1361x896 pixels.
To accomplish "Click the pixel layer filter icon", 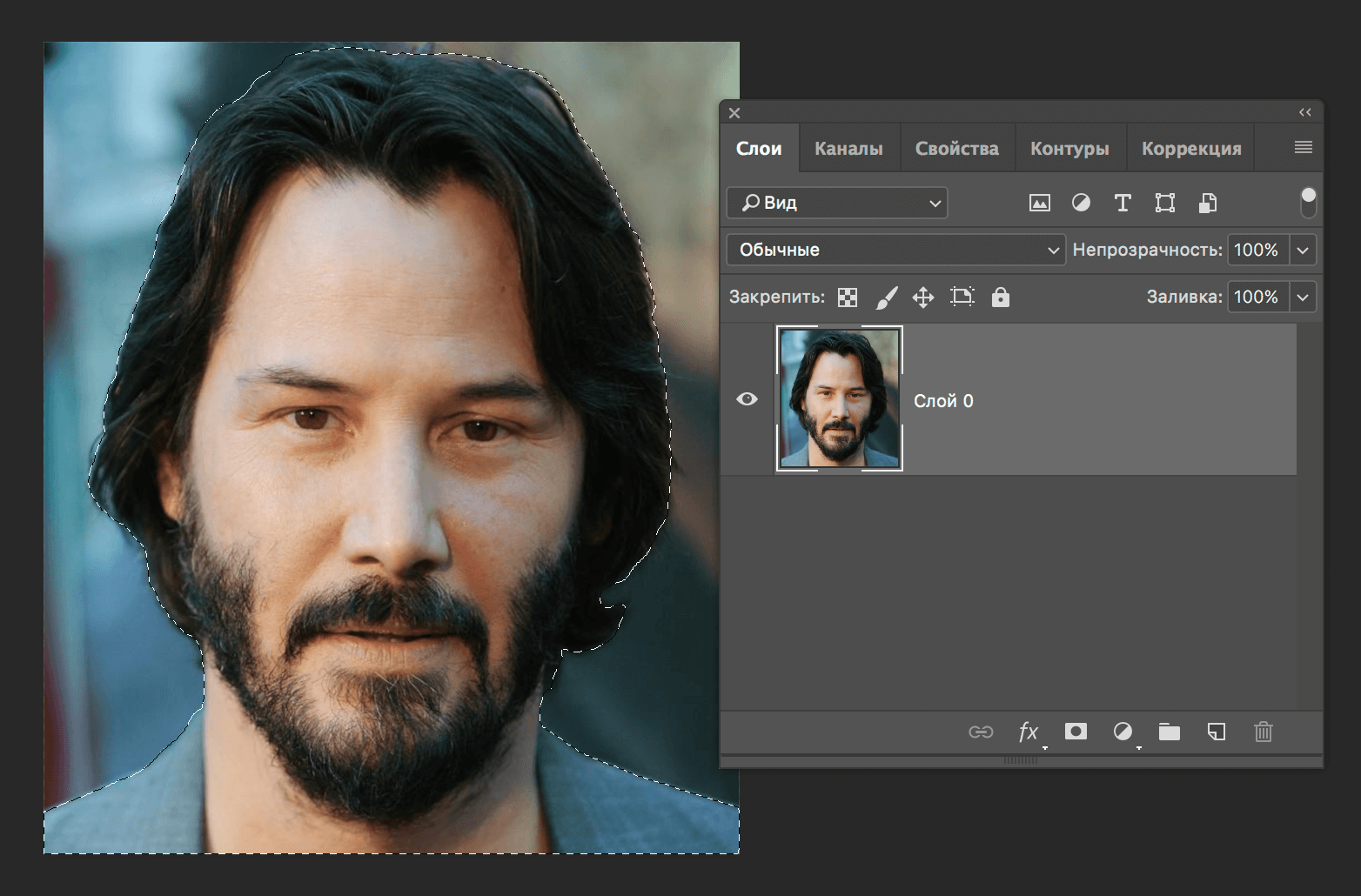I will coord(1039,203).
